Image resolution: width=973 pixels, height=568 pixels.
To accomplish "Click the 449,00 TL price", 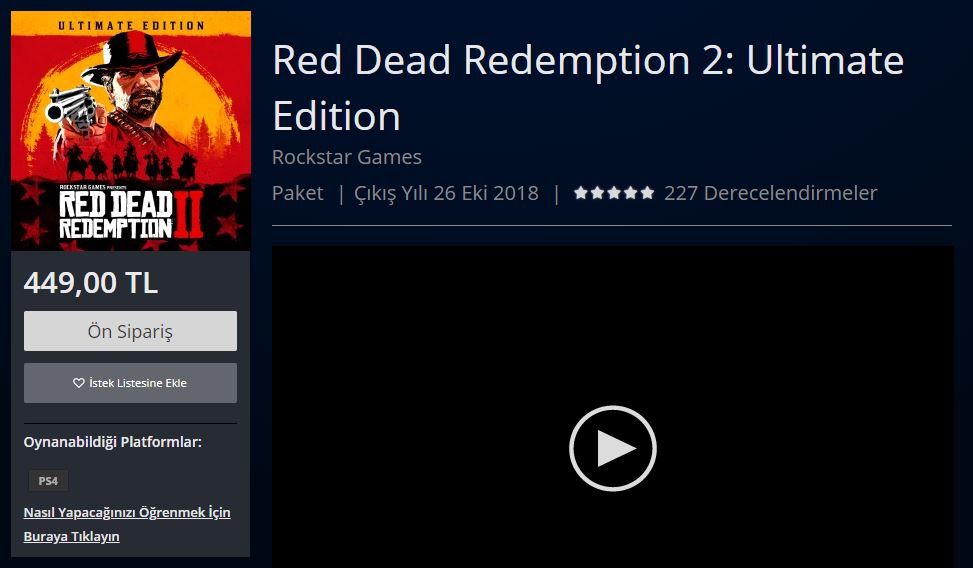I will coord(91,283).
